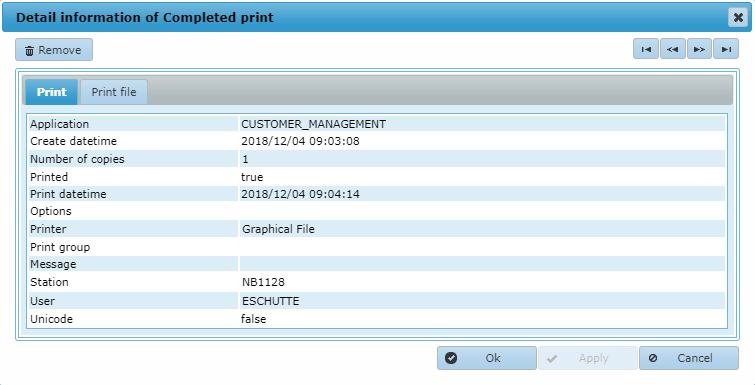Select the user value ESCHUTTE
This screenshot has width=755, height=385.
[271, 301]
